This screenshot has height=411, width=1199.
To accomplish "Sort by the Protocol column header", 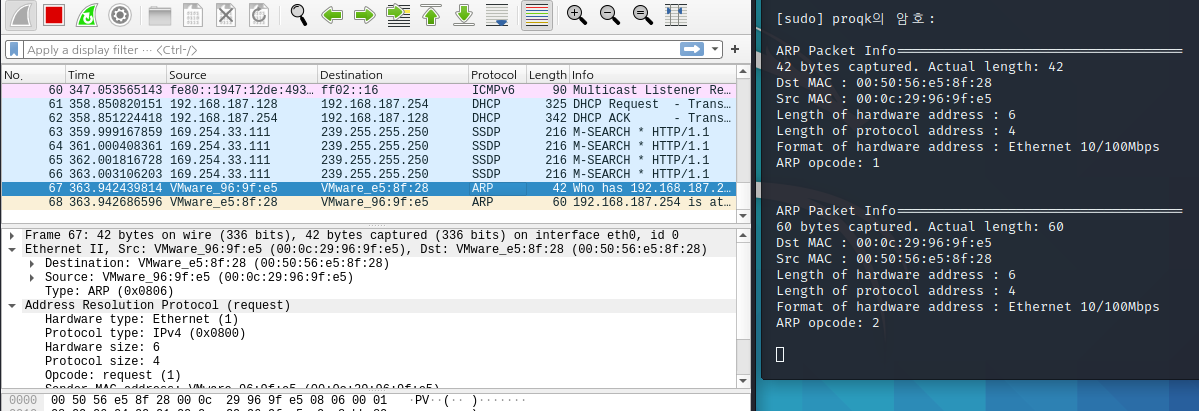I will [497, 75].
